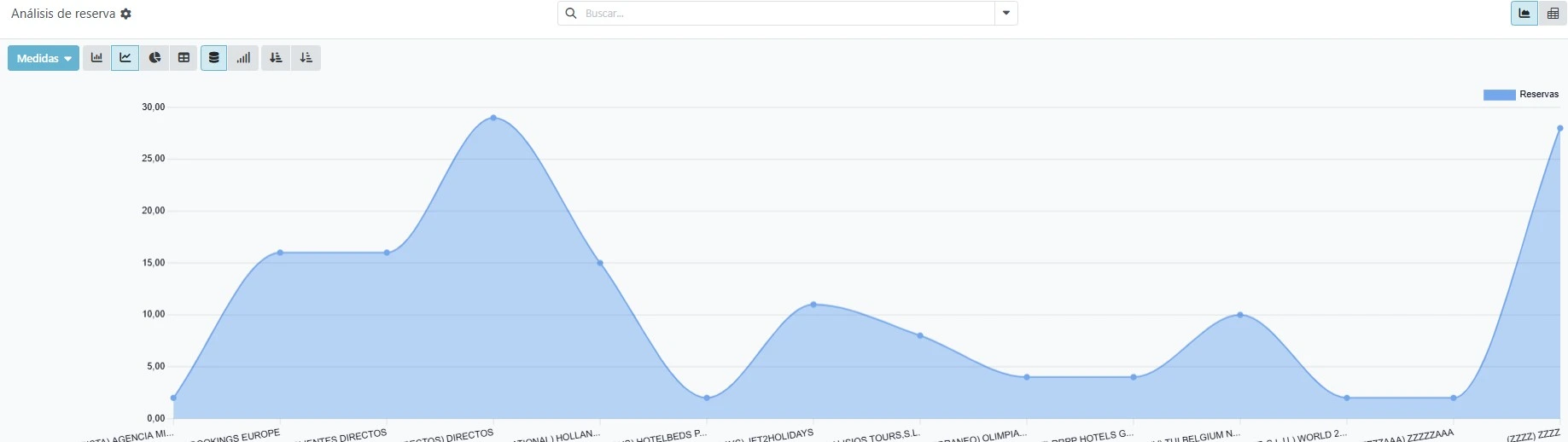1568x442 pixels.
Task: Click the Análisis de reserva title
Action: click(63, 14)
